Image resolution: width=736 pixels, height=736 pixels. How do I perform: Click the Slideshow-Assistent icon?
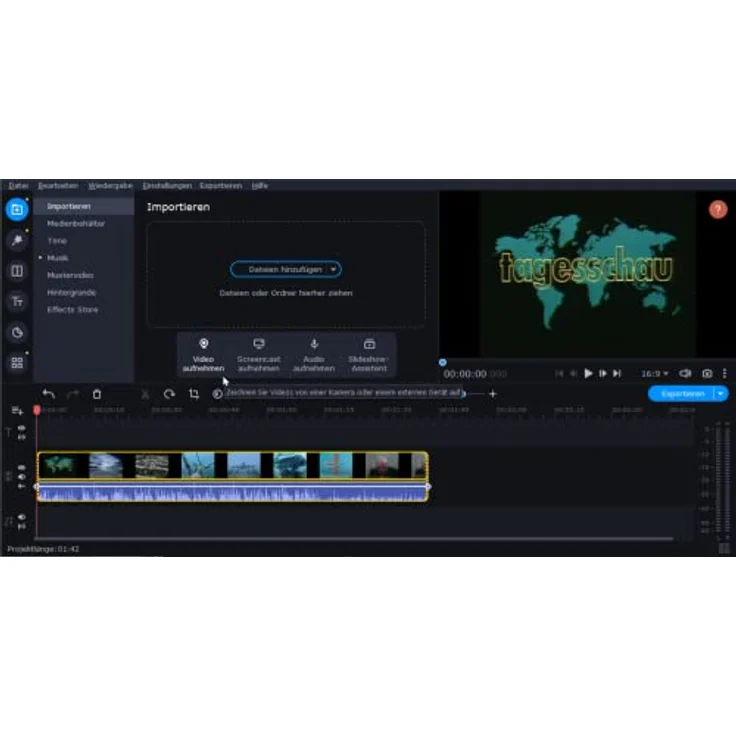(369, 344)
